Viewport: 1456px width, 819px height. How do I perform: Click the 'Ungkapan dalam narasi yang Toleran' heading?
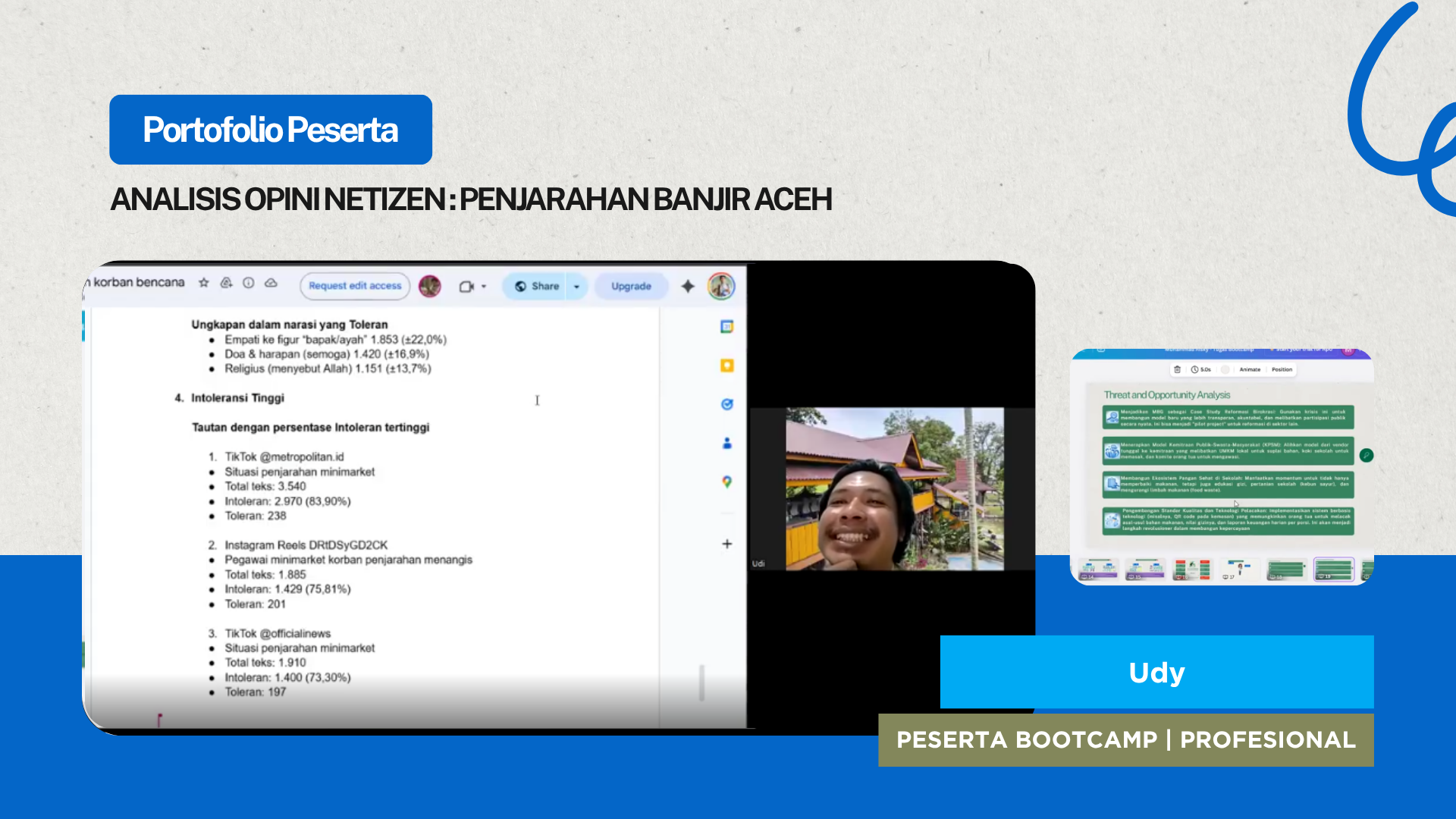289,325
